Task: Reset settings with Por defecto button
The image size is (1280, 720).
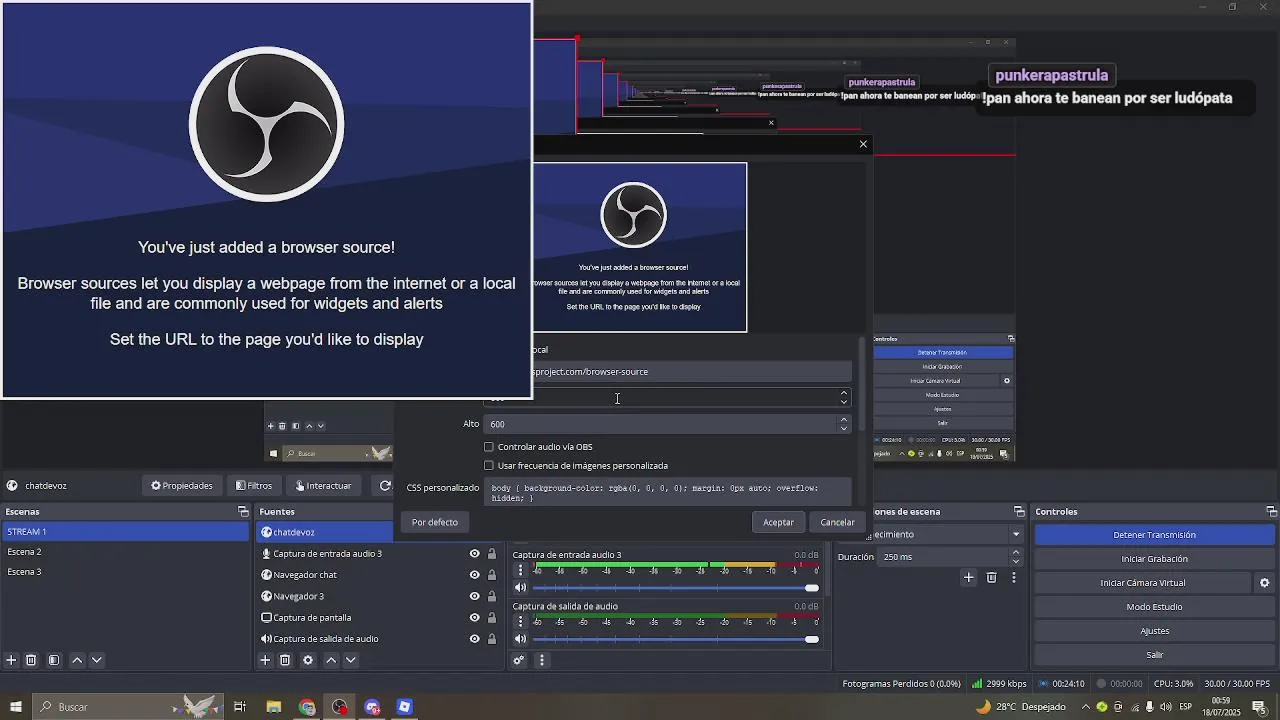Action: tap(435, 522)
